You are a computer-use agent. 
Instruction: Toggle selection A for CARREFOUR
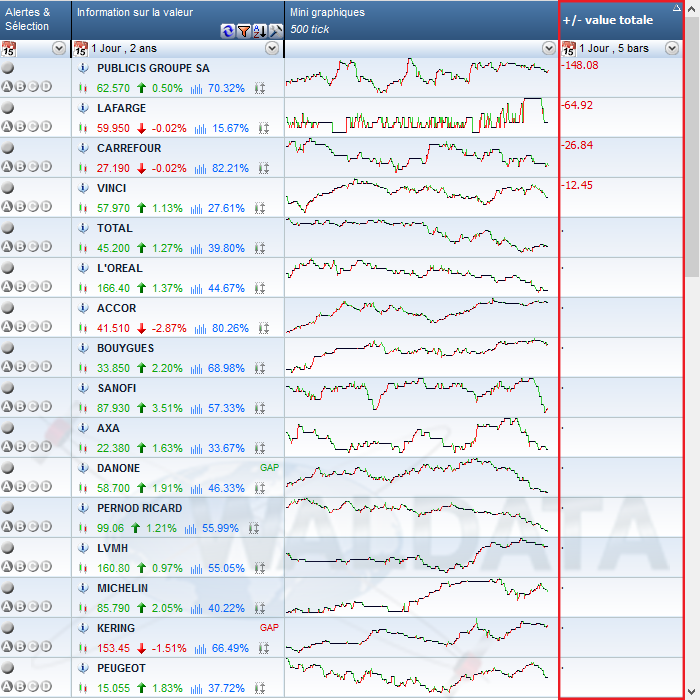[7, 167]
